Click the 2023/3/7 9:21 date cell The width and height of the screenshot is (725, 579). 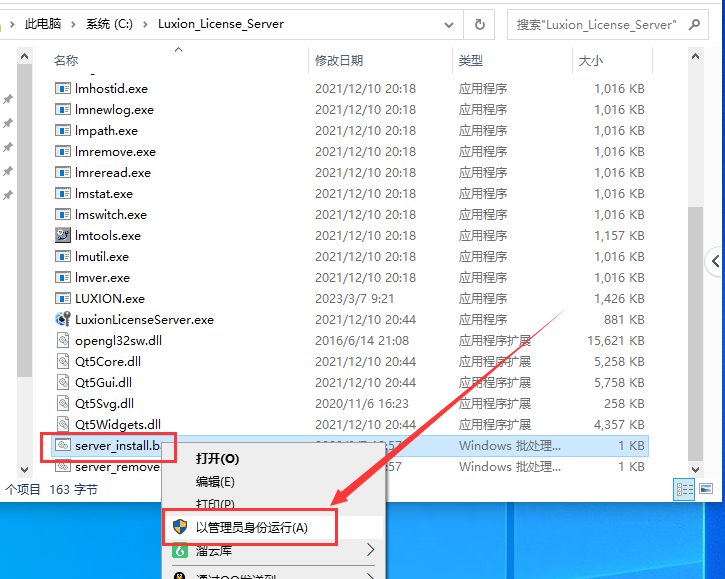point(355,299)
